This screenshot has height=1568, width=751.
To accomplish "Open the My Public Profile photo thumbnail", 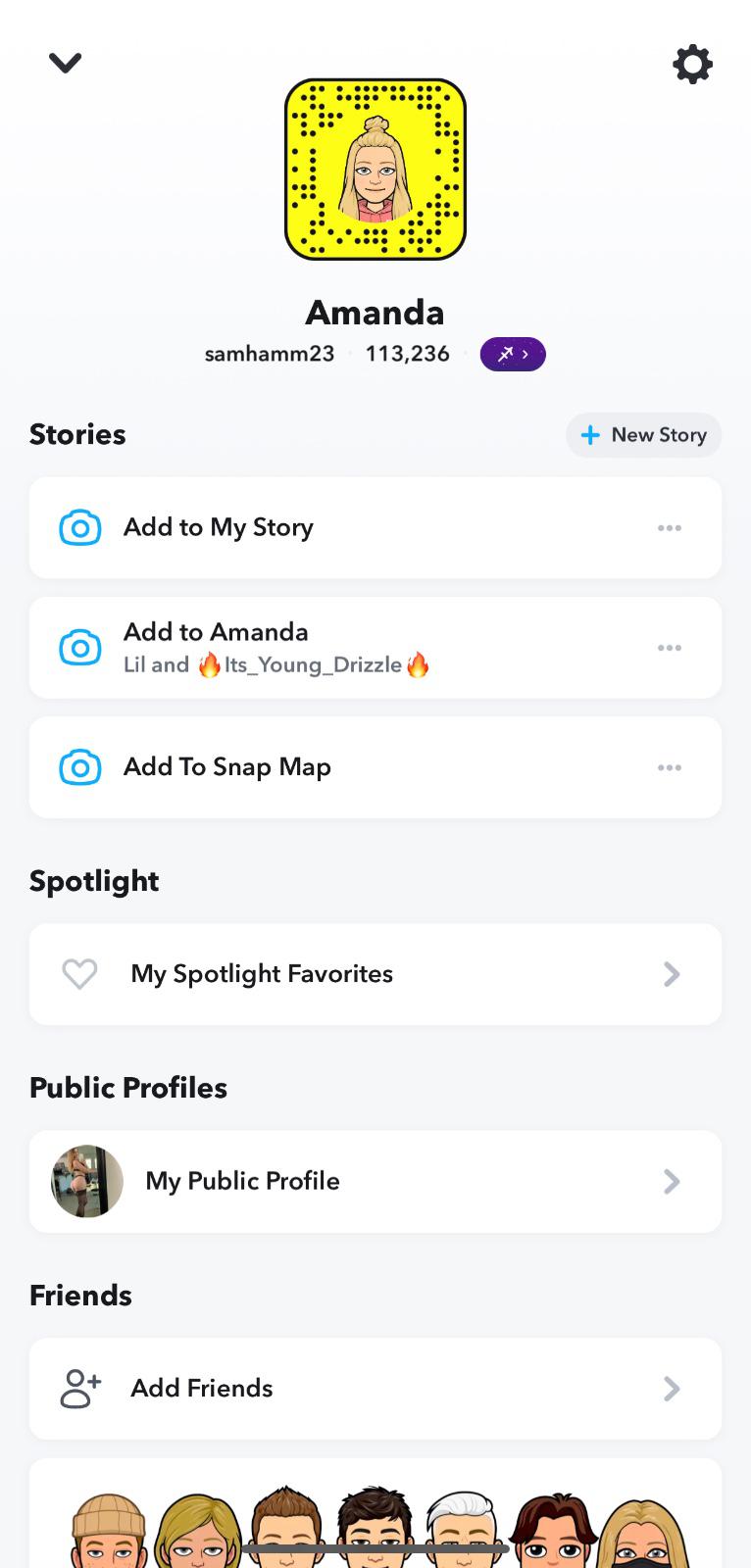I will 87,1181.
